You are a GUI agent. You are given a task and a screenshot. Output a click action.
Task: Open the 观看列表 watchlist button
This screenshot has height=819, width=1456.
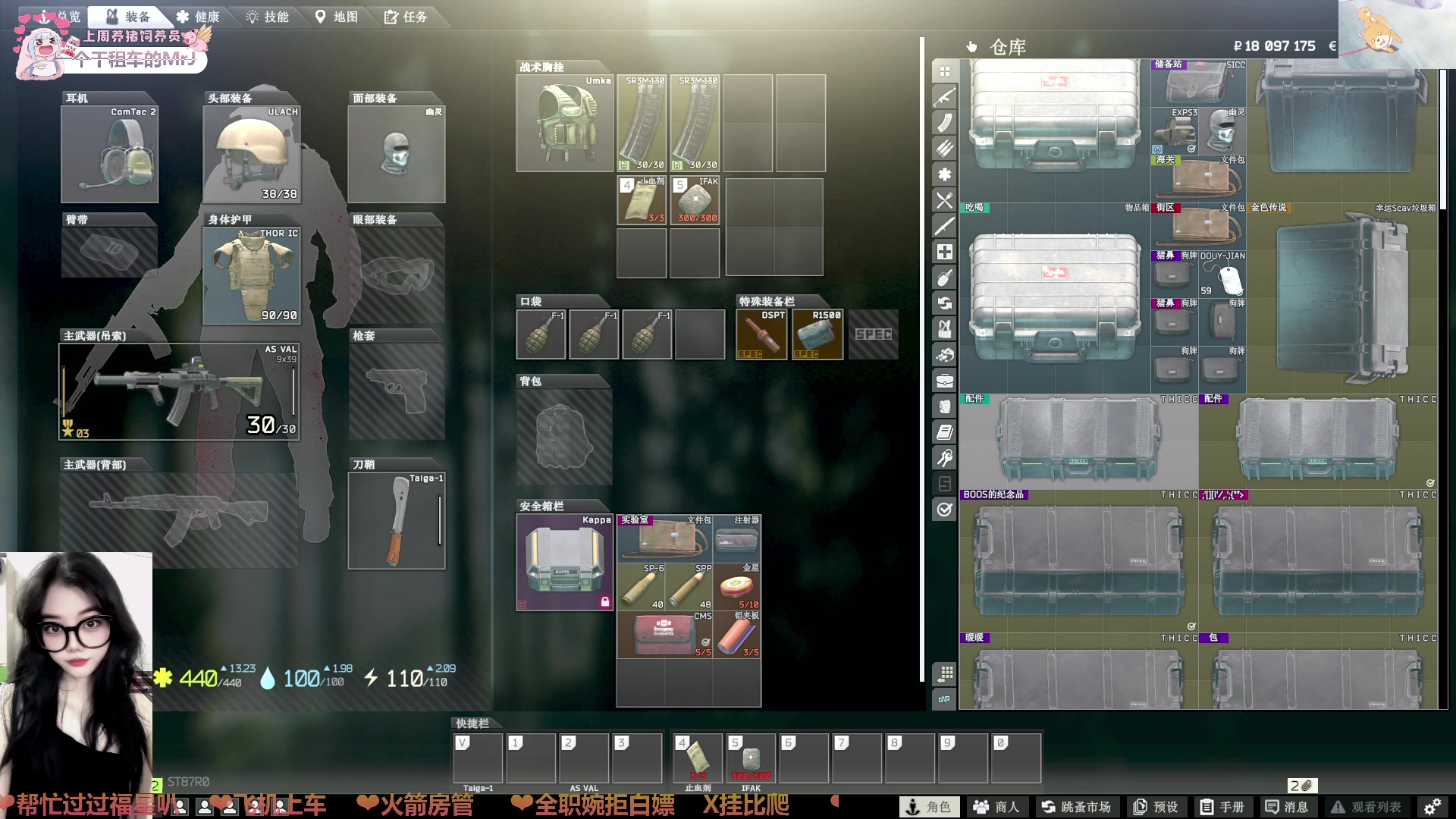1367,807
